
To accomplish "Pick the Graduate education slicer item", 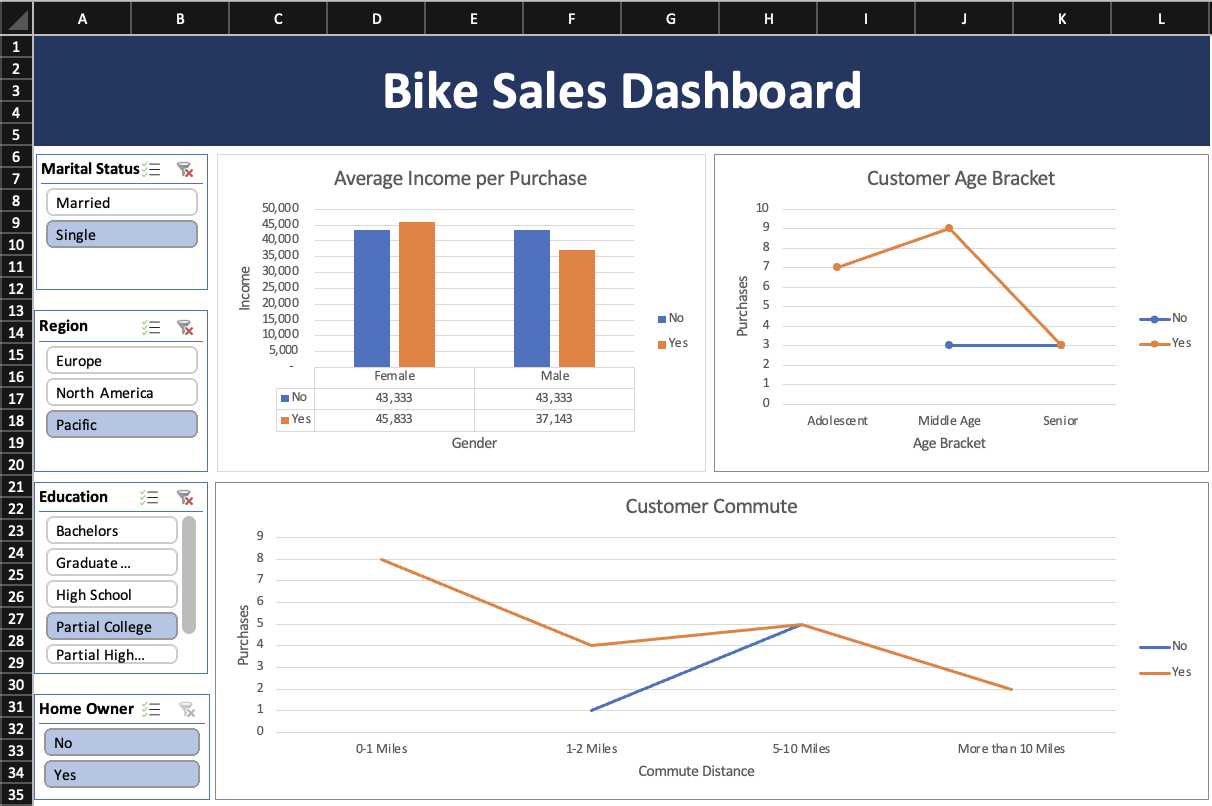I will tap(111, 563).
